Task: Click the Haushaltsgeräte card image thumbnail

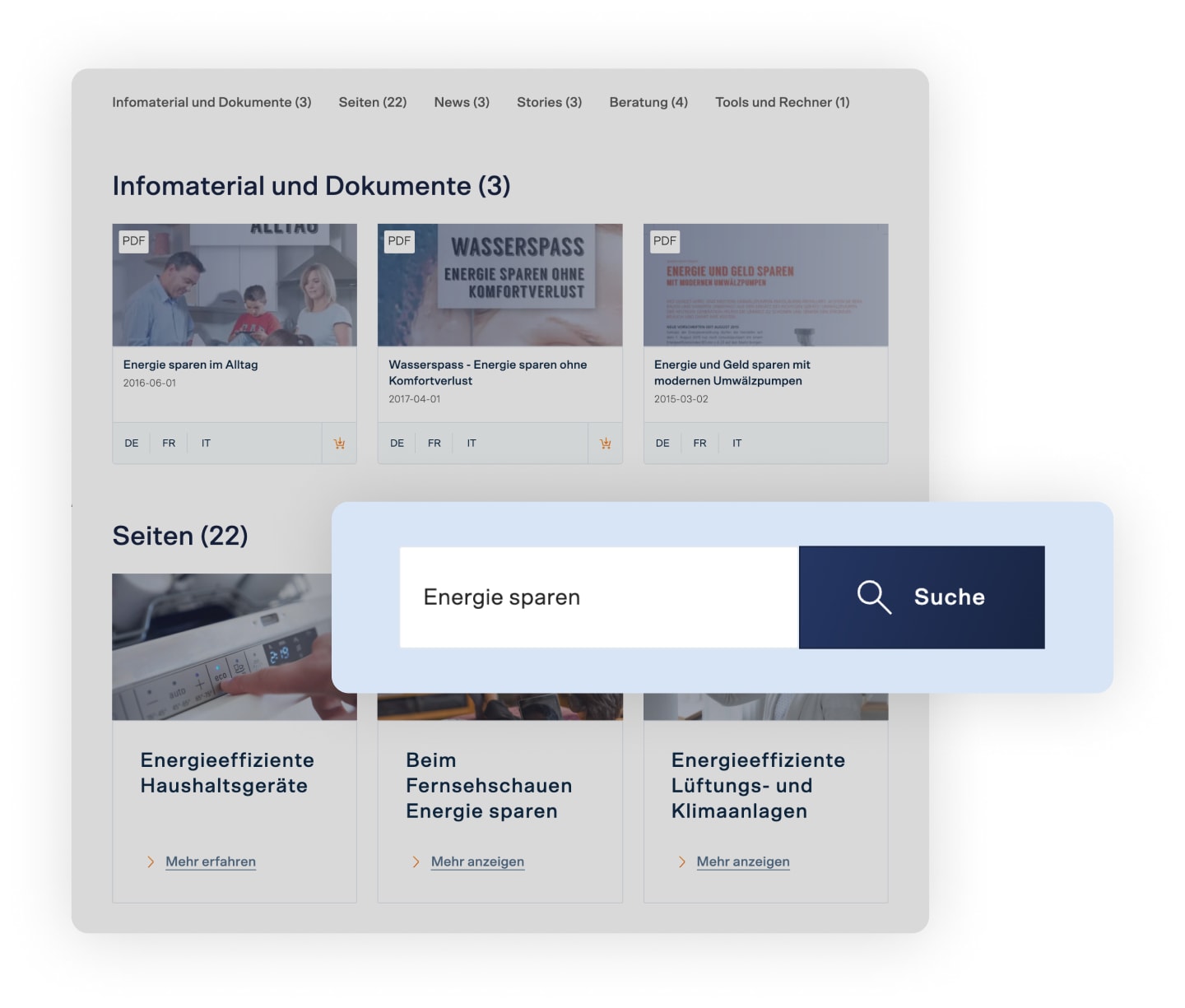Action: tap(235, 647)
